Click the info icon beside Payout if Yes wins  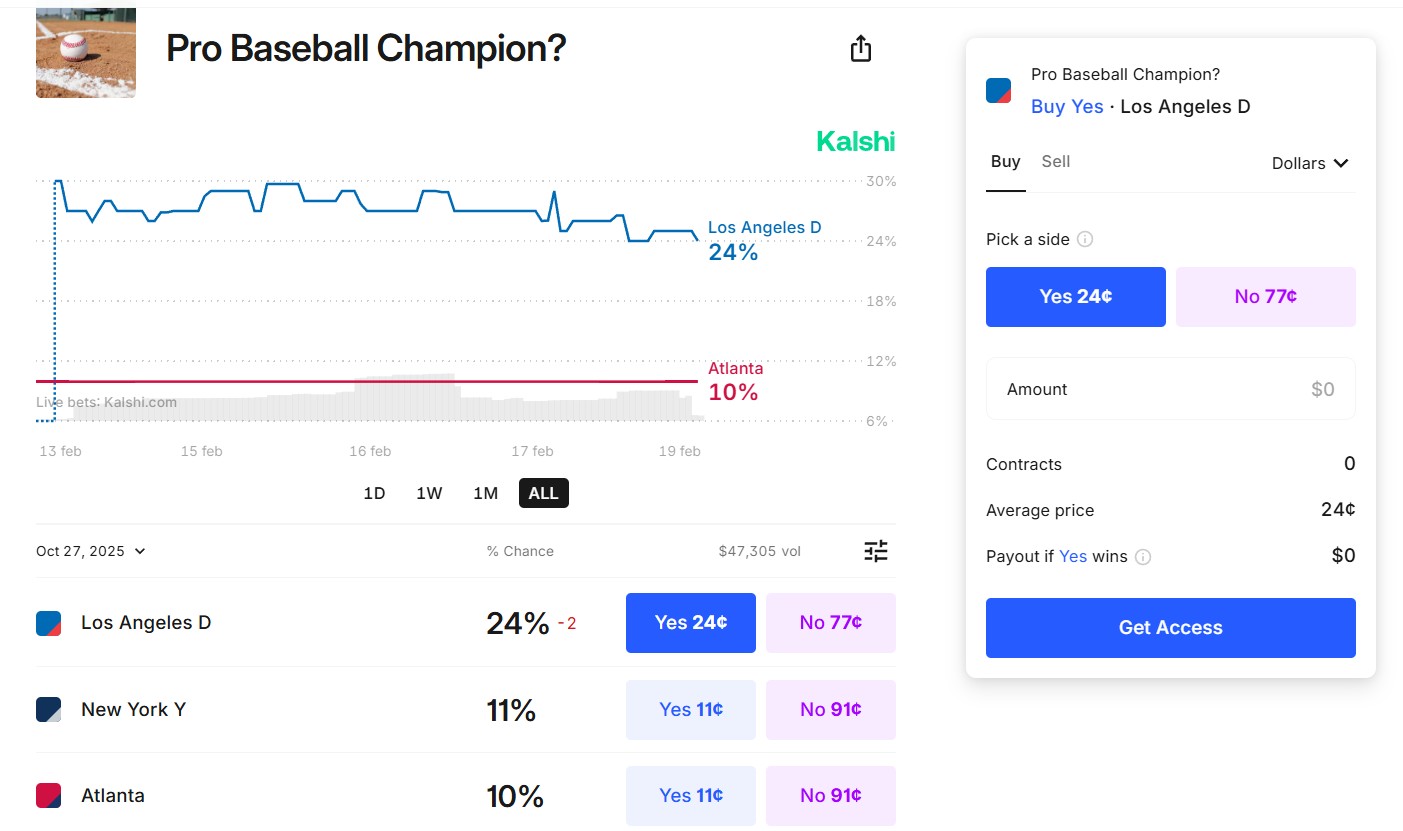pyautogui.click(x=1143, y=557)
